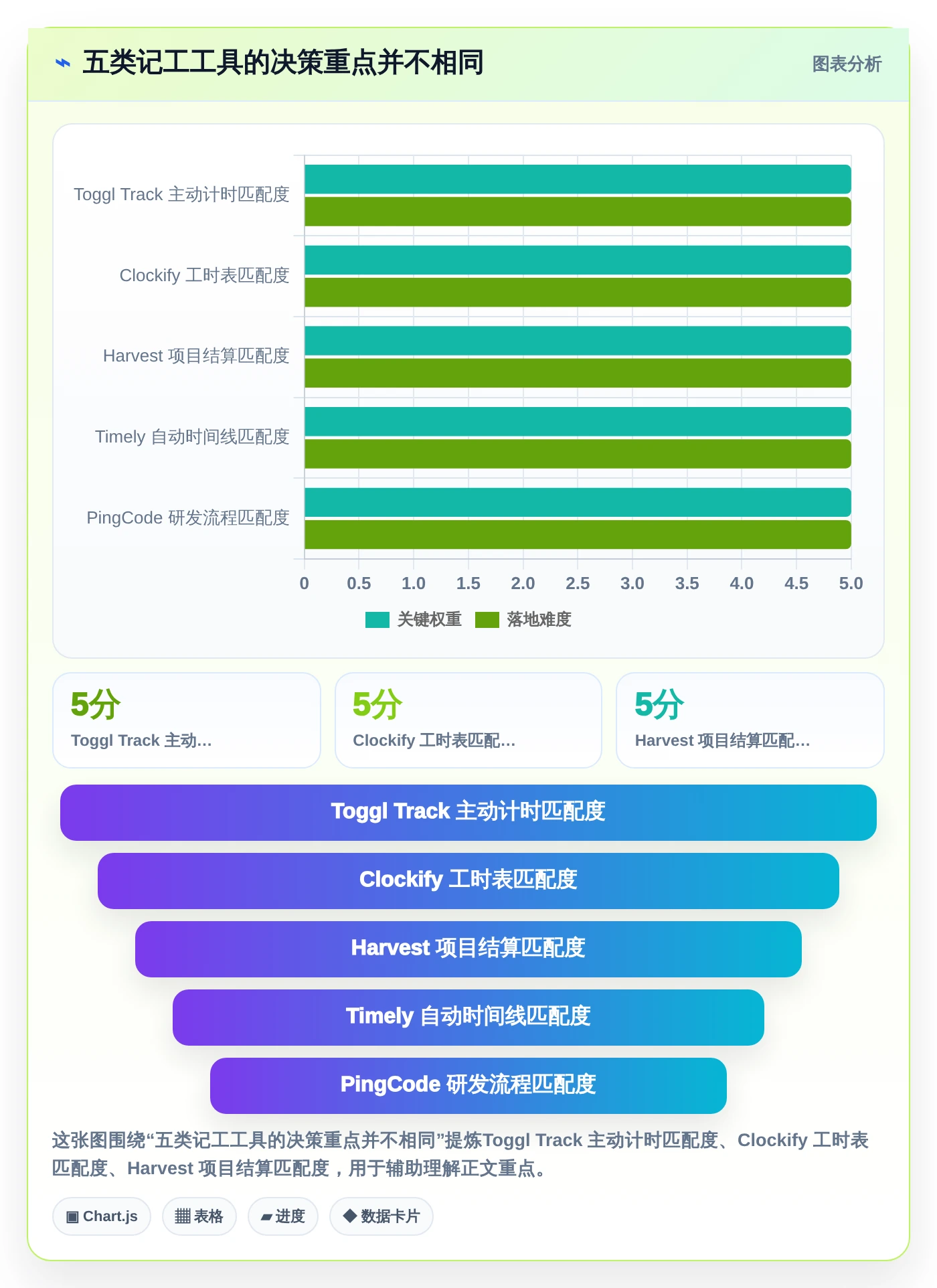The width and height of the screenshot is (937, 1288).
Task: Click Timely green 落地难度 bar
Action: (x=578, y=454)
